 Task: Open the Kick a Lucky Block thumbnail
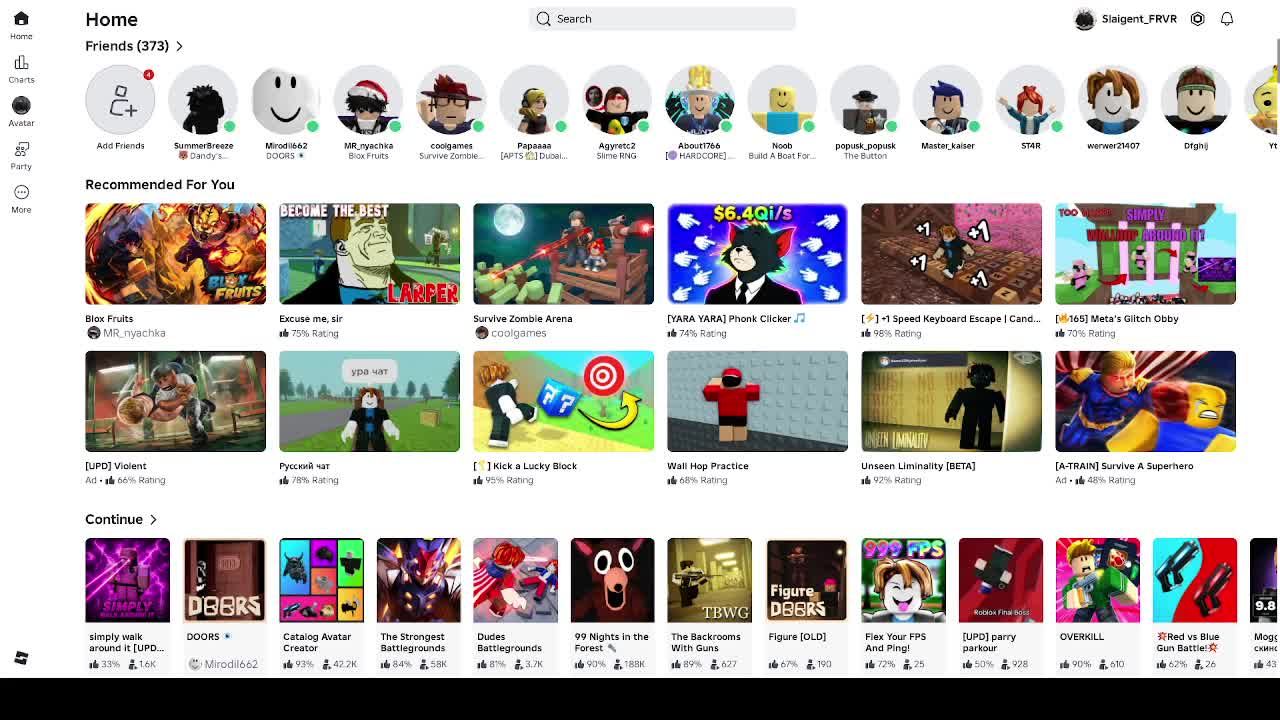coord(563,401)
